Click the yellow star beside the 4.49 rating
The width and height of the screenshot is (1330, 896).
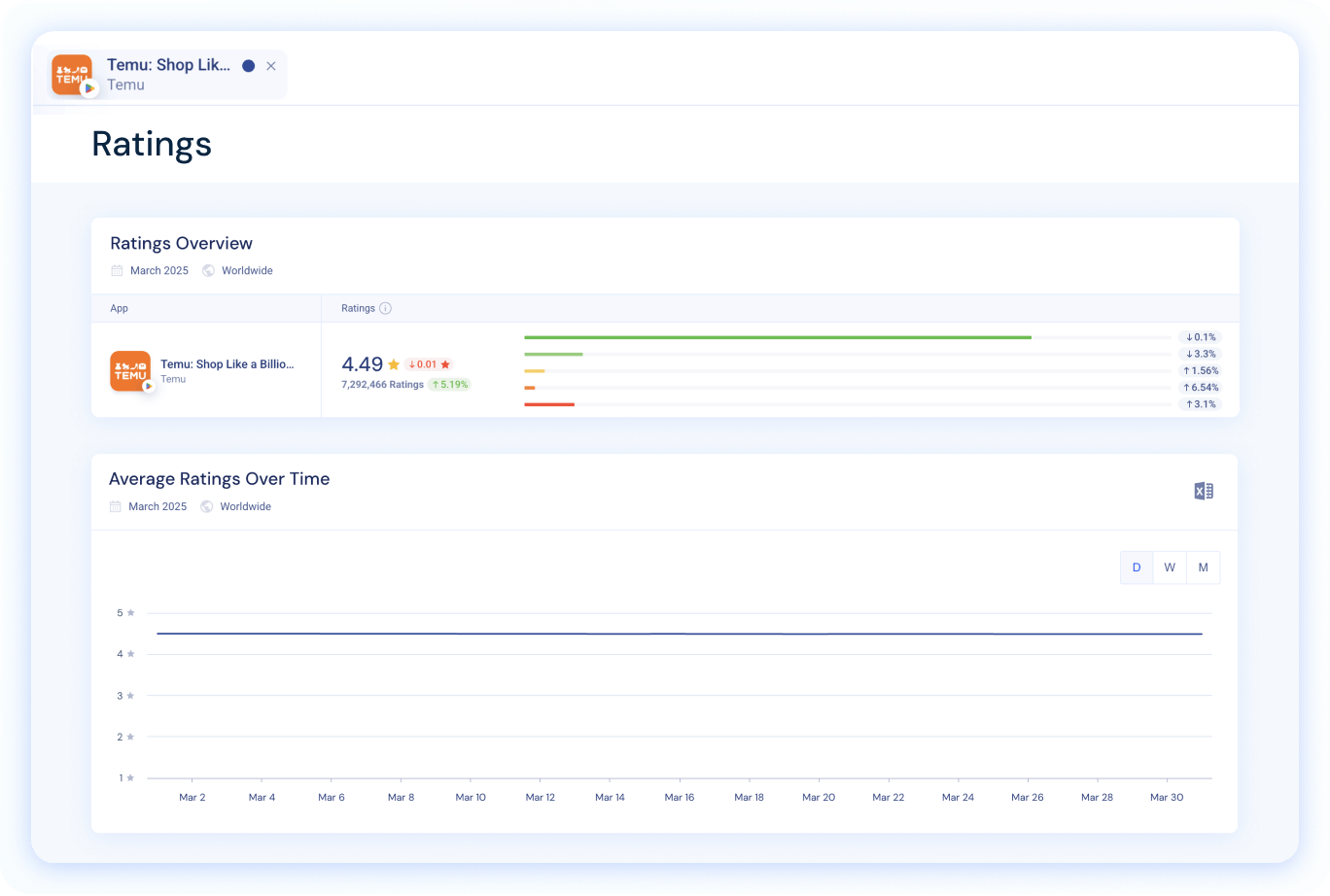coord(394,364)
